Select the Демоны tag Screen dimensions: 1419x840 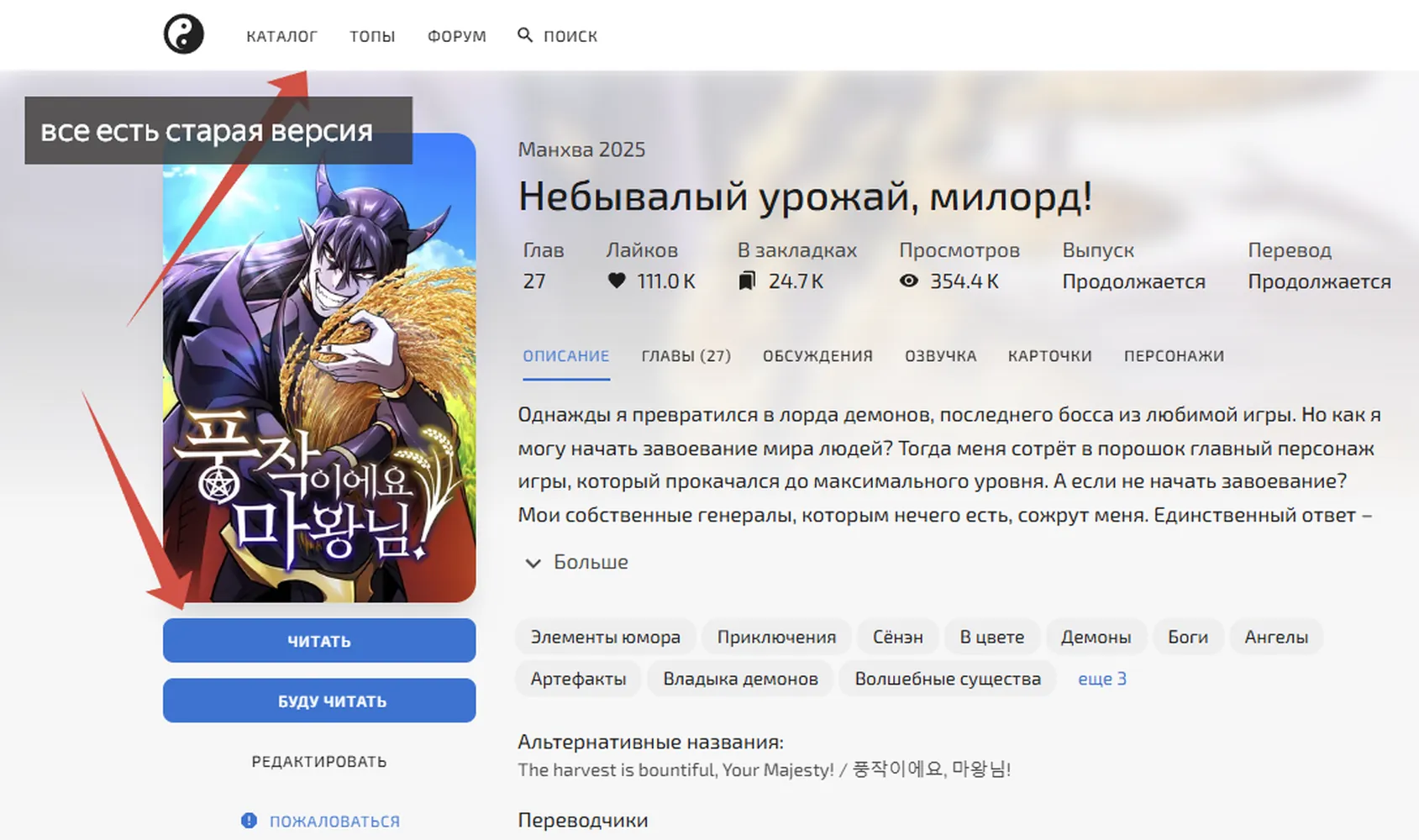[1096, 637]
